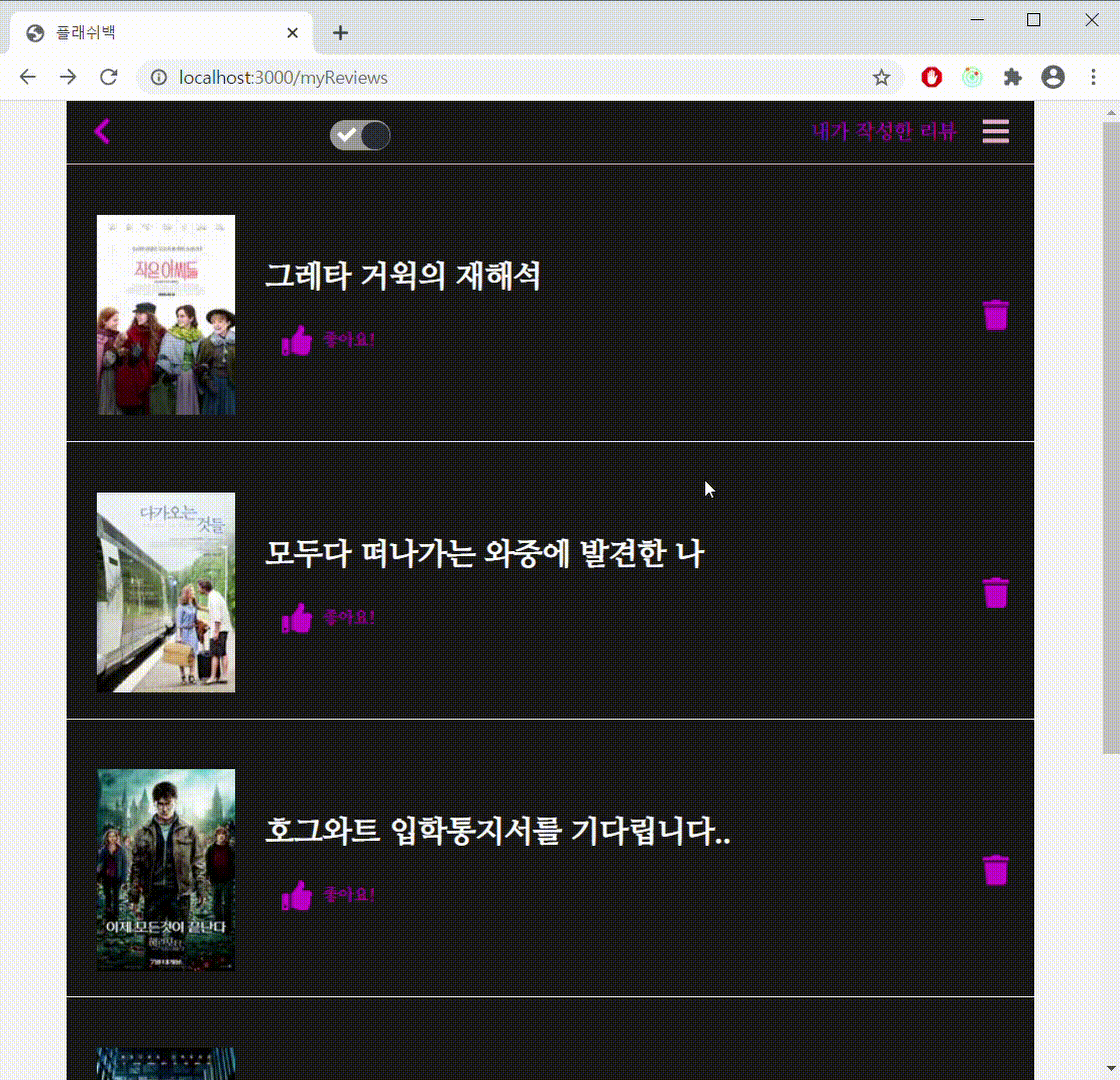The height and width of the screenshot is (1080, 1120).
Task: Select the '플래쉬백' browser tab
Action: click(x=161, y=33)
